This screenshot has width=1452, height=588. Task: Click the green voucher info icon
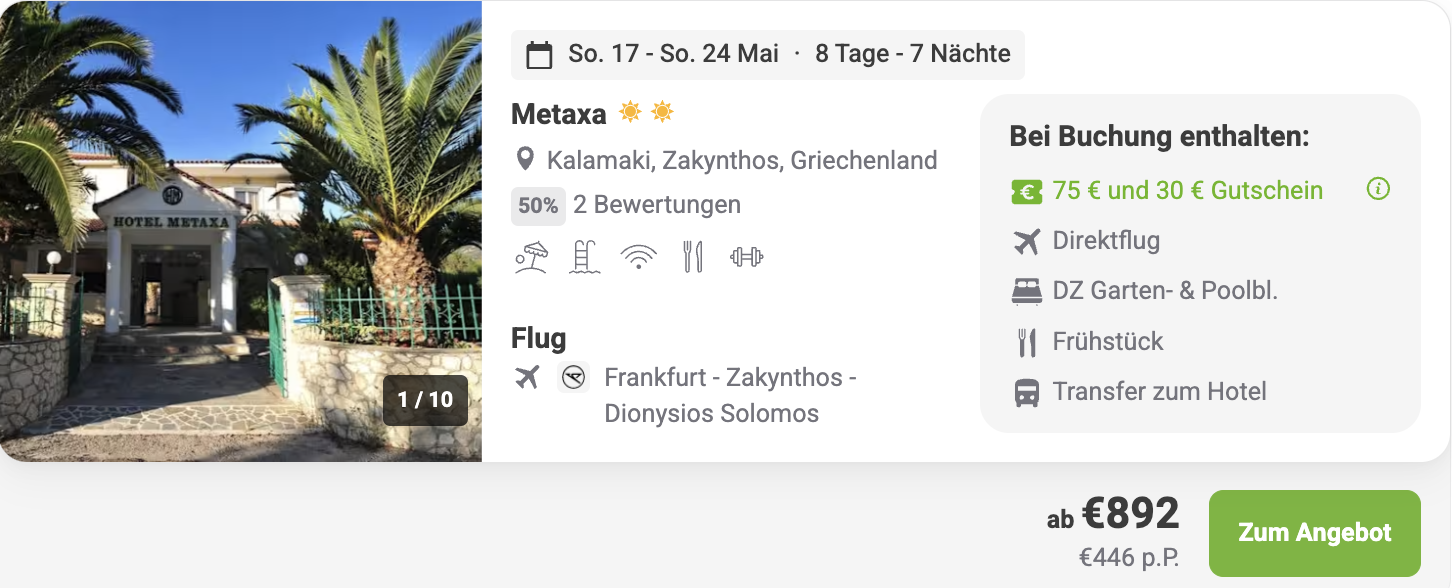coord(1378,189)
